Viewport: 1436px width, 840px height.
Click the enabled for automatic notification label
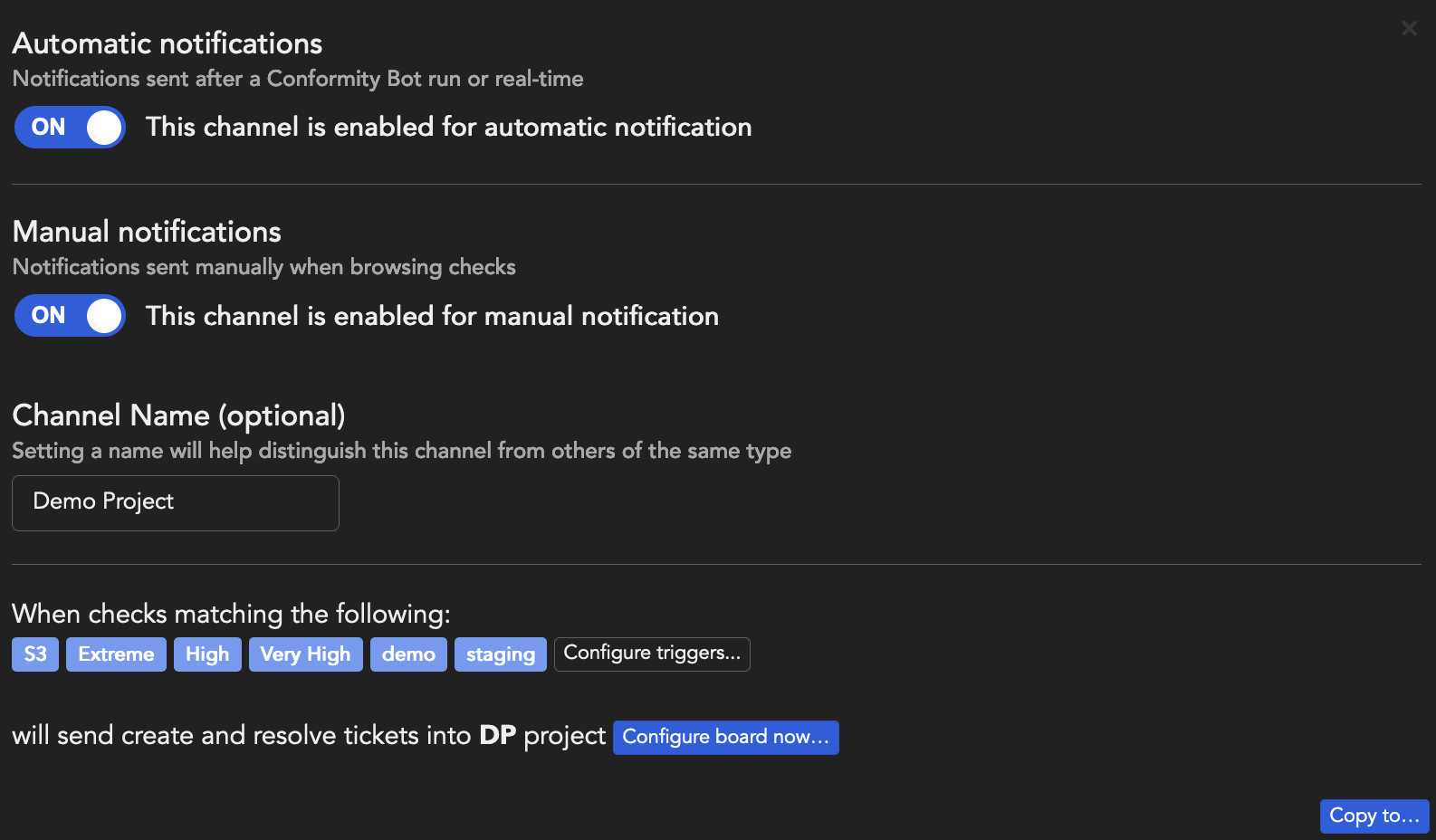coord(448,128)
